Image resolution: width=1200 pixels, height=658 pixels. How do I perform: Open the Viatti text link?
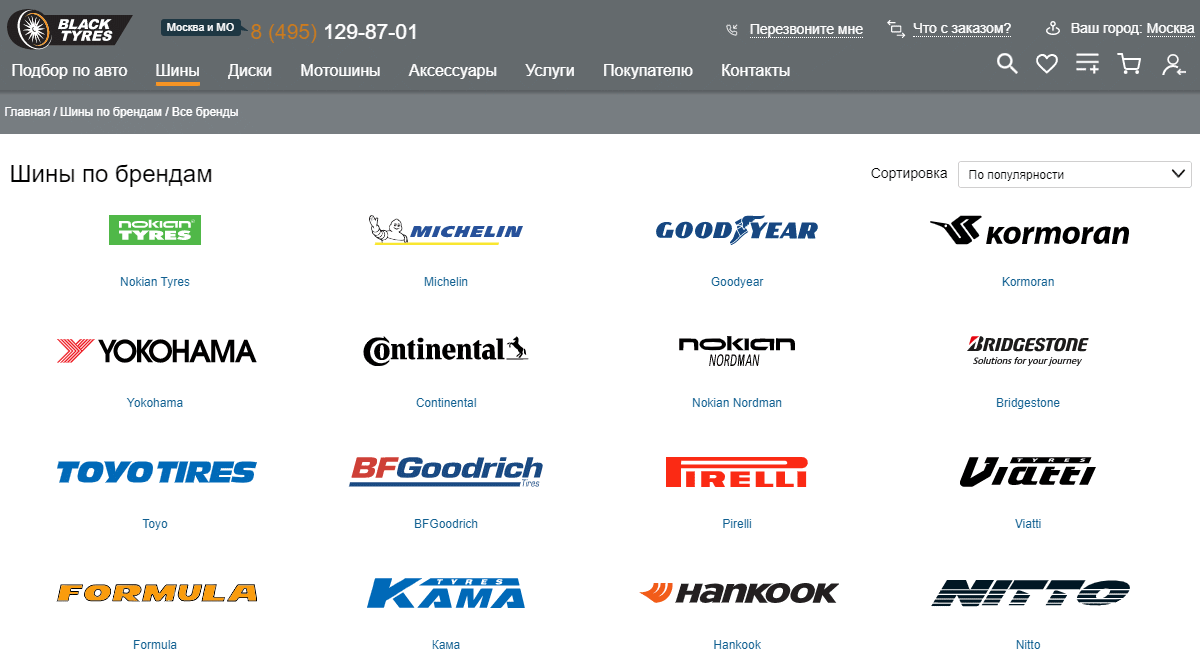click(1028, 524)
